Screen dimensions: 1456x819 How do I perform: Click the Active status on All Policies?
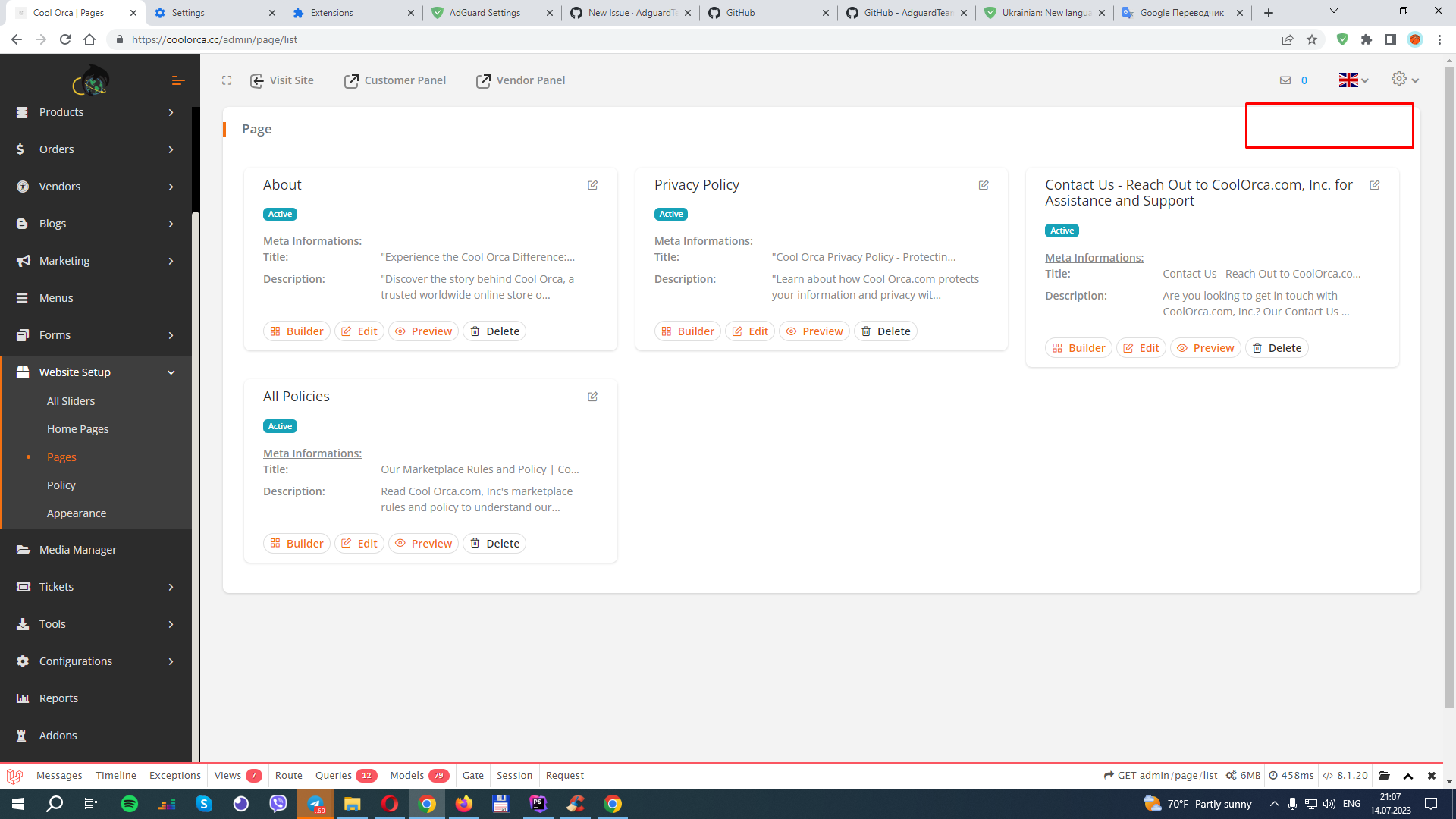click(x=280, y=426)
